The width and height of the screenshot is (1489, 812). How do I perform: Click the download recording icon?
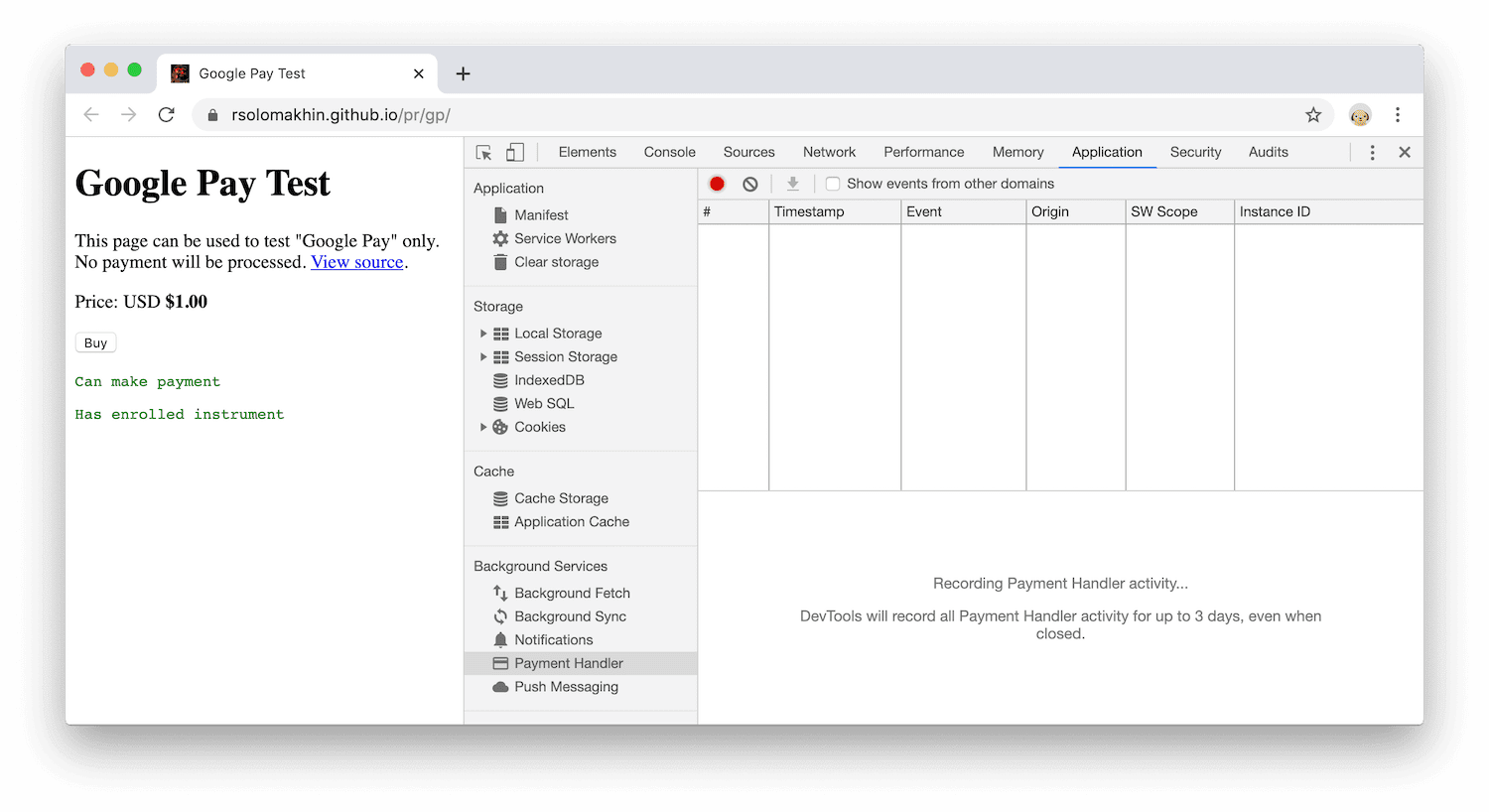pyautogui.click(x=792, y=184)
